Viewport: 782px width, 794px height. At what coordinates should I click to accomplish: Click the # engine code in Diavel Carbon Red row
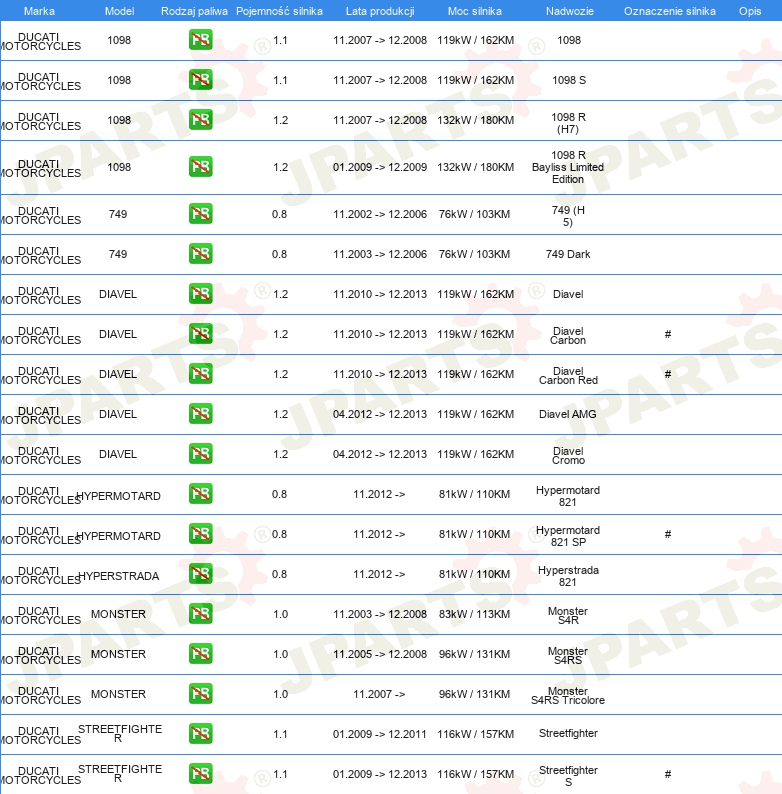click(668, 374)
